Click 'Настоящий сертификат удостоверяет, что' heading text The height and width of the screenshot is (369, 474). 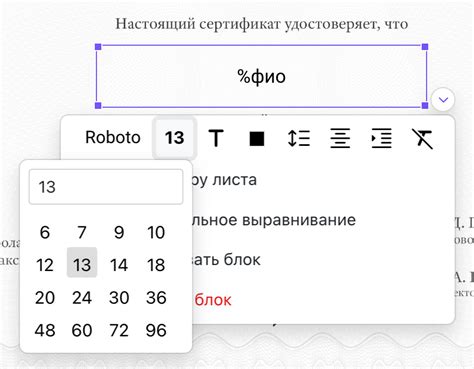click(x=262, y=24)
